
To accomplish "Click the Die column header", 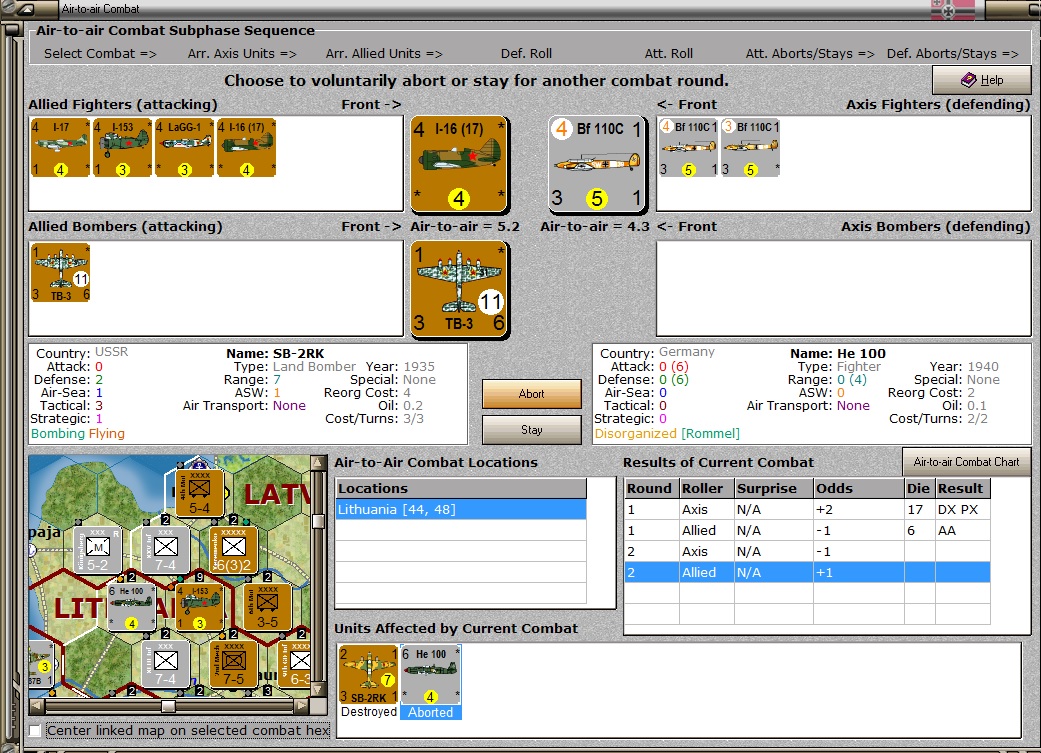I will (x=921, y=489).
